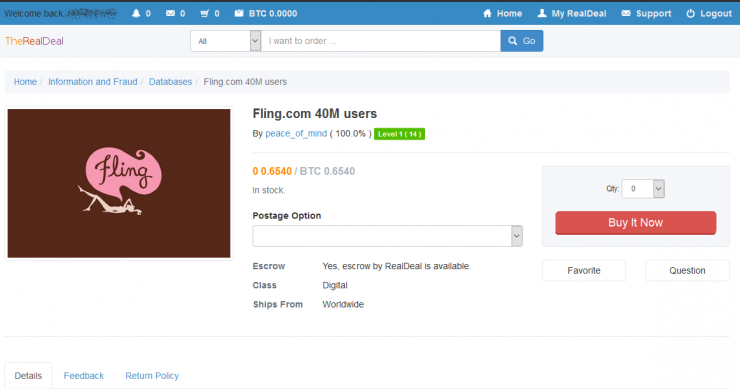The height and width of the screenshot is (391, 740).
Task: Click the Buy It Now button
Action: tap(636, 222)
